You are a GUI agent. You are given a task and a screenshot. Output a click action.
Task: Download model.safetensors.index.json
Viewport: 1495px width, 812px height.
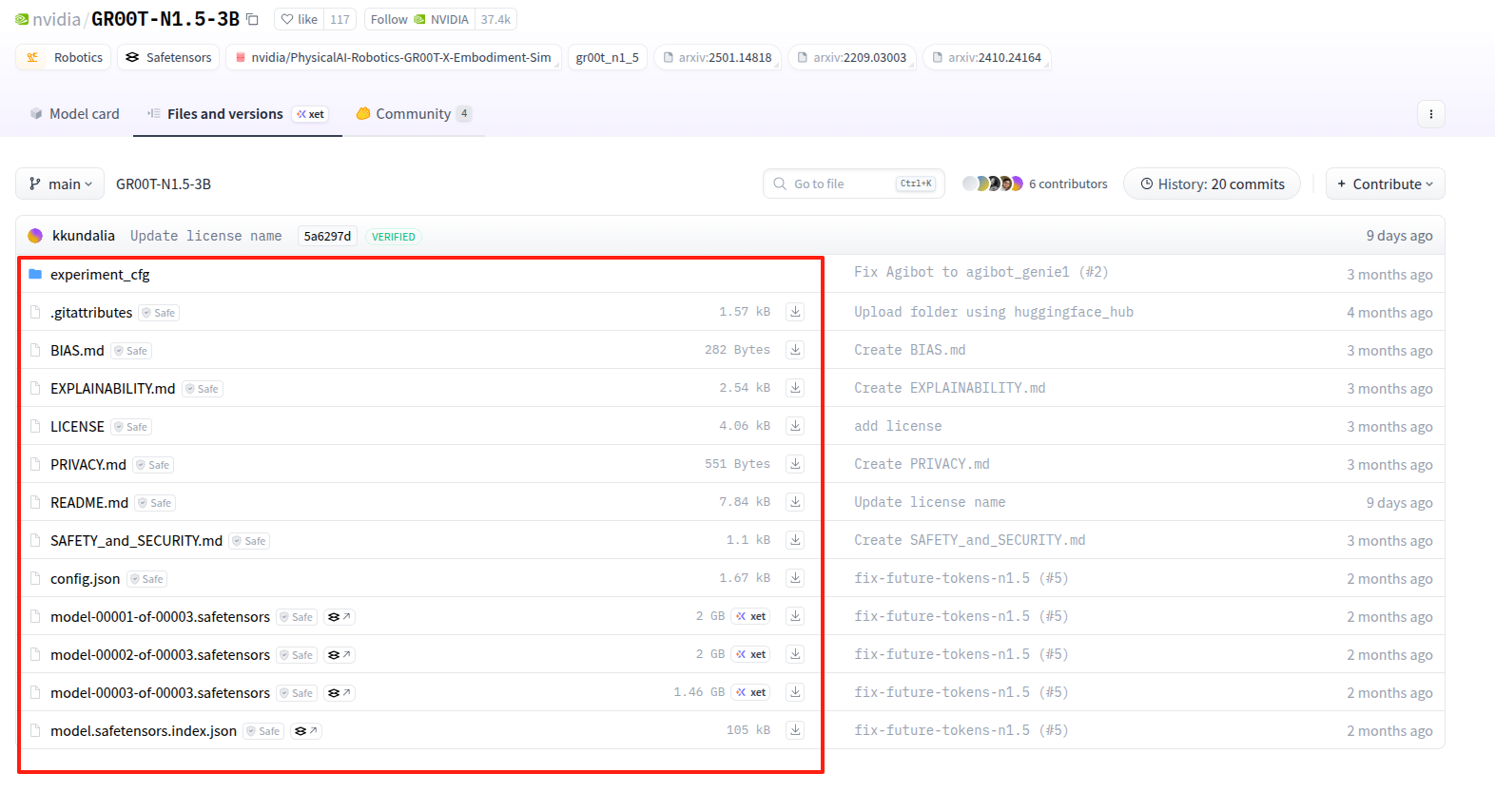coord(795,730)
